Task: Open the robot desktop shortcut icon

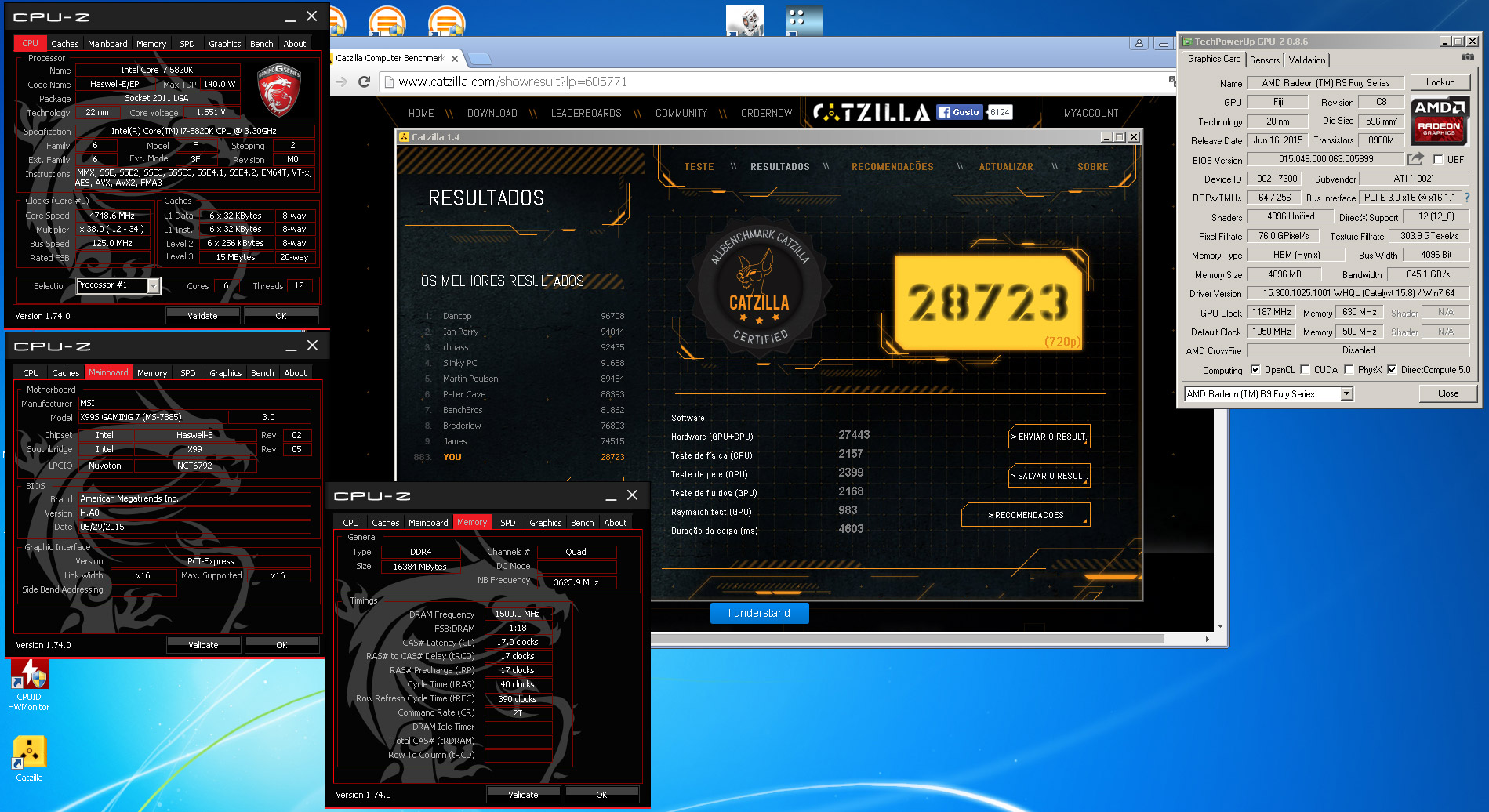Action: [x=744, y=21]
